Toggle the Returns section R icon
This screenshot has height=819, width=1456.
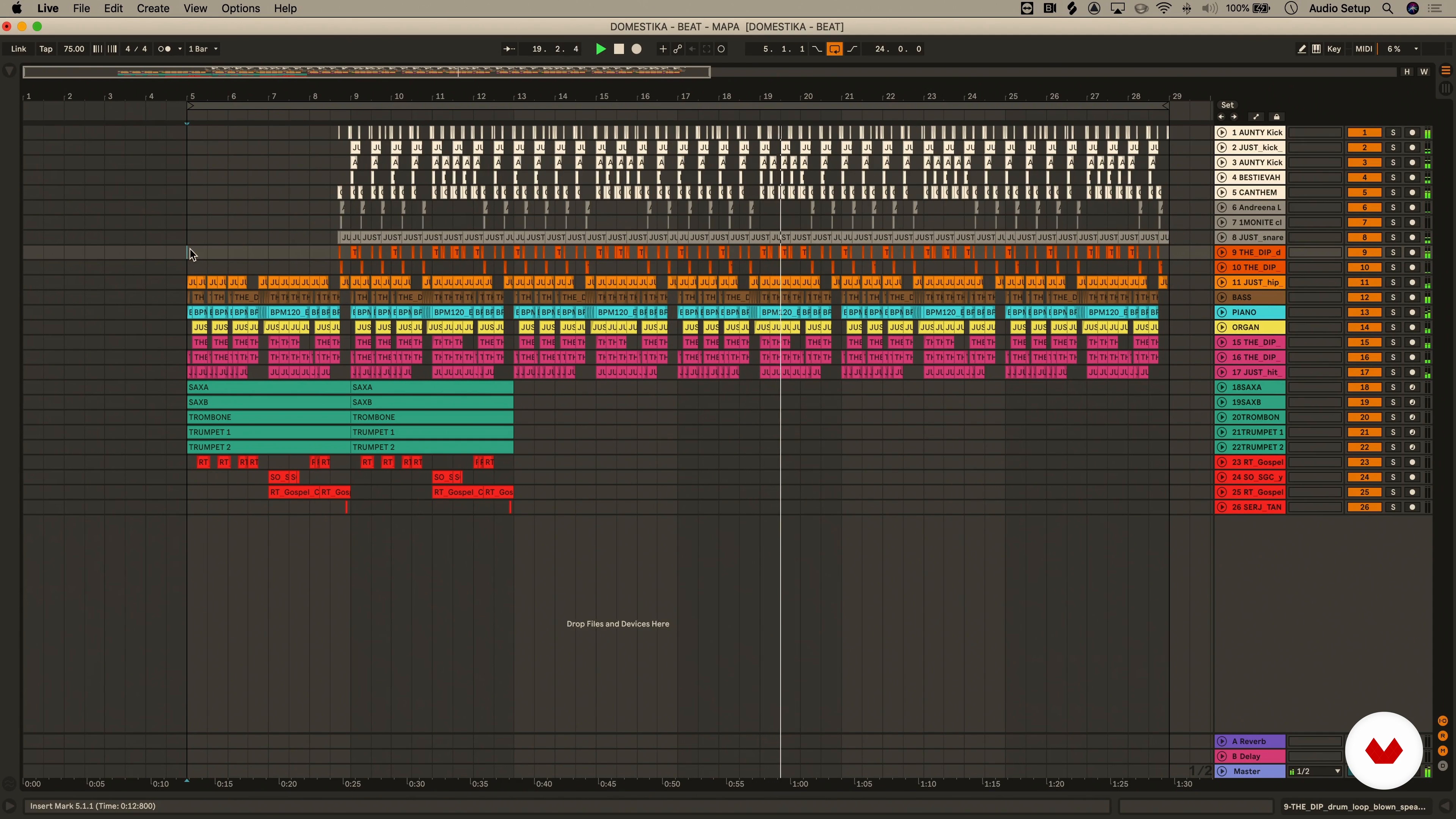pyautogui.click(x=1443, y=736)
